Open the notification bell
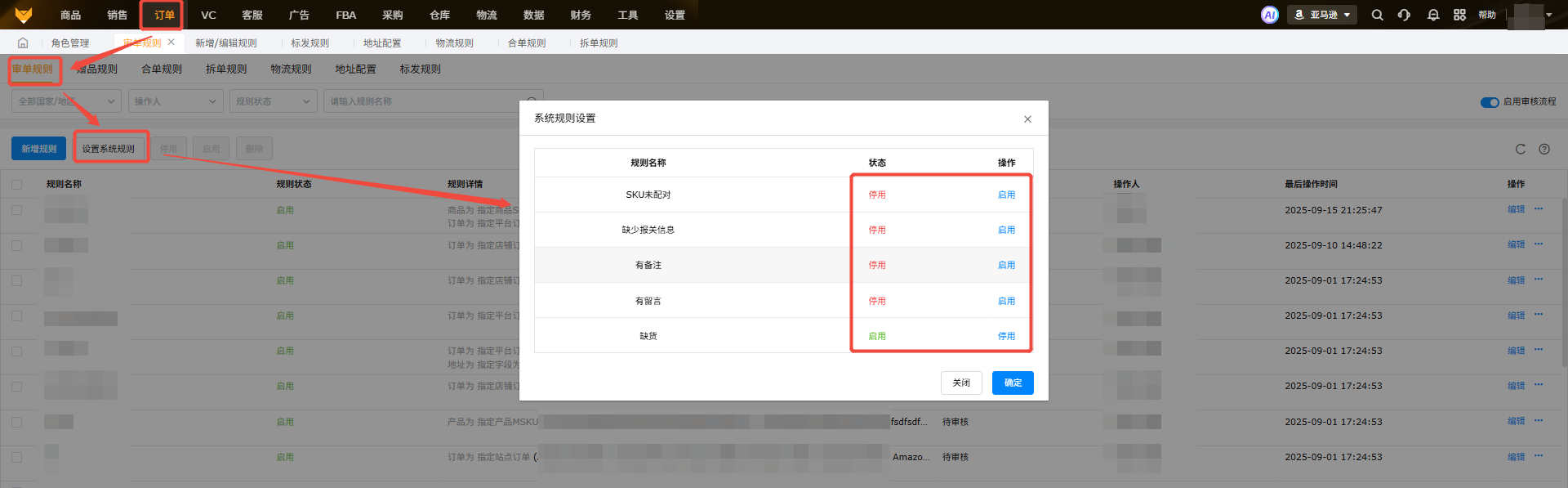 1432,15
